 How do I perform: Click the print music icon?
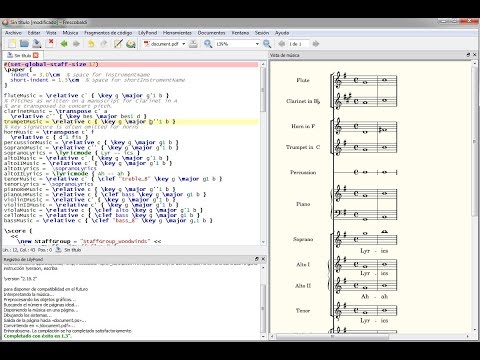193,44
